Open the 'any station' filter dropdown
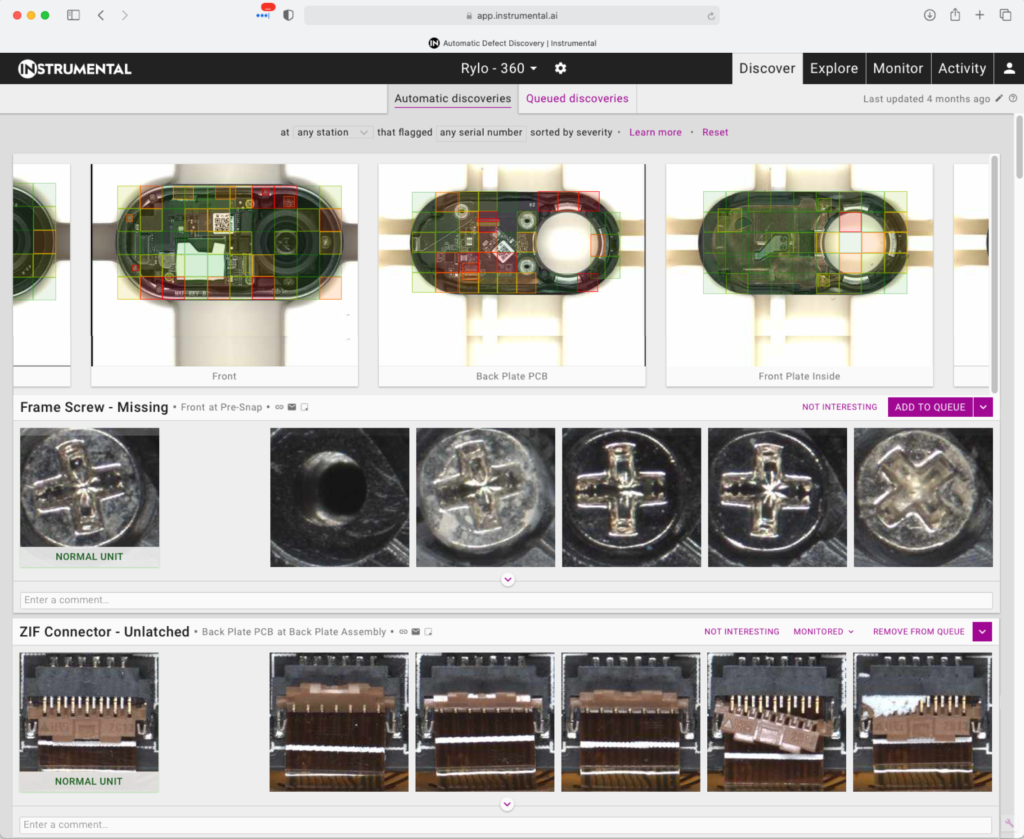The height and width of the screenshot is (839, 1024). click(x=332, y=132)
